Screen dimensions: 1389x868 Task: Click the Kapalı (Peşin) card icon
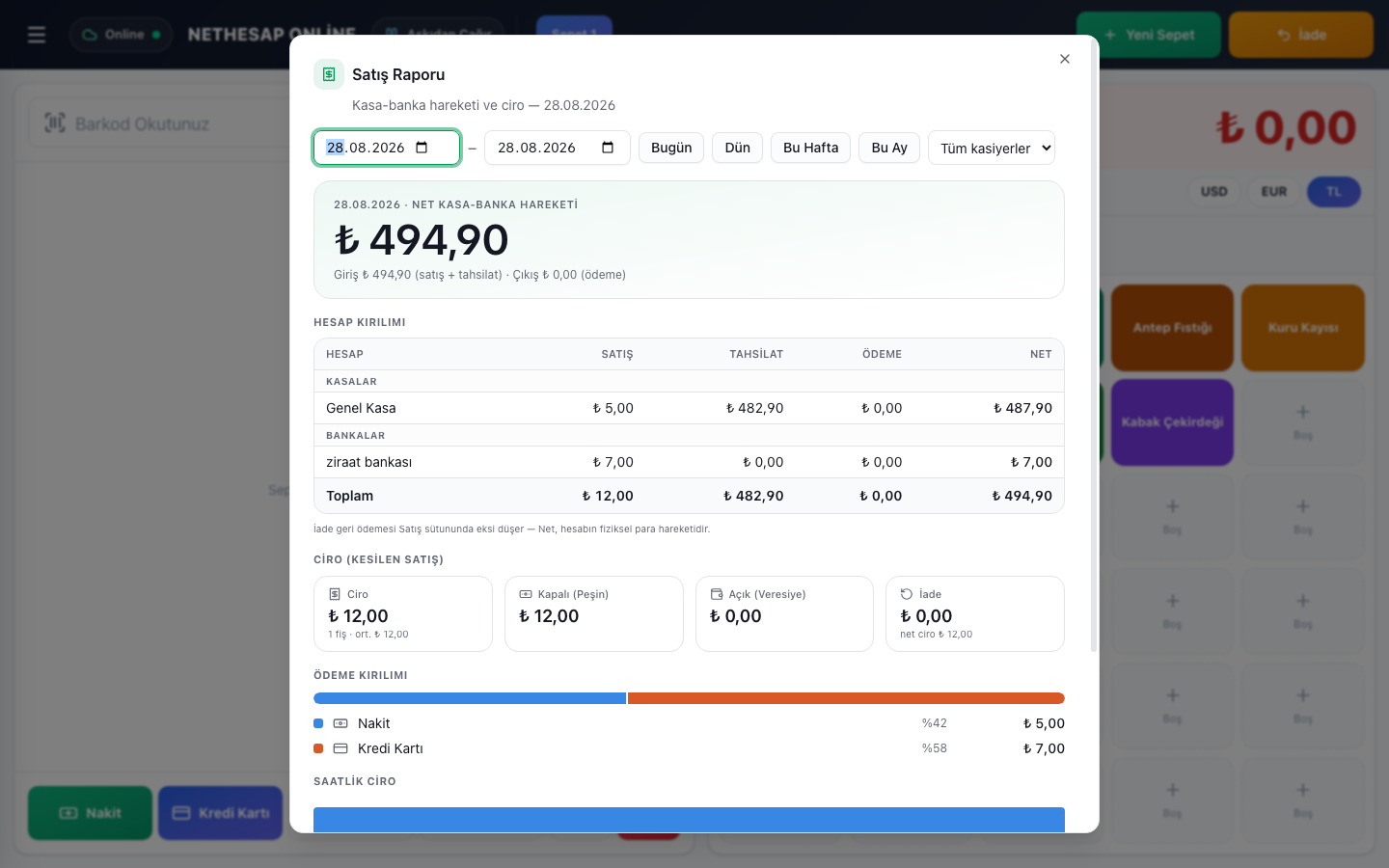(x=526, y=594)
